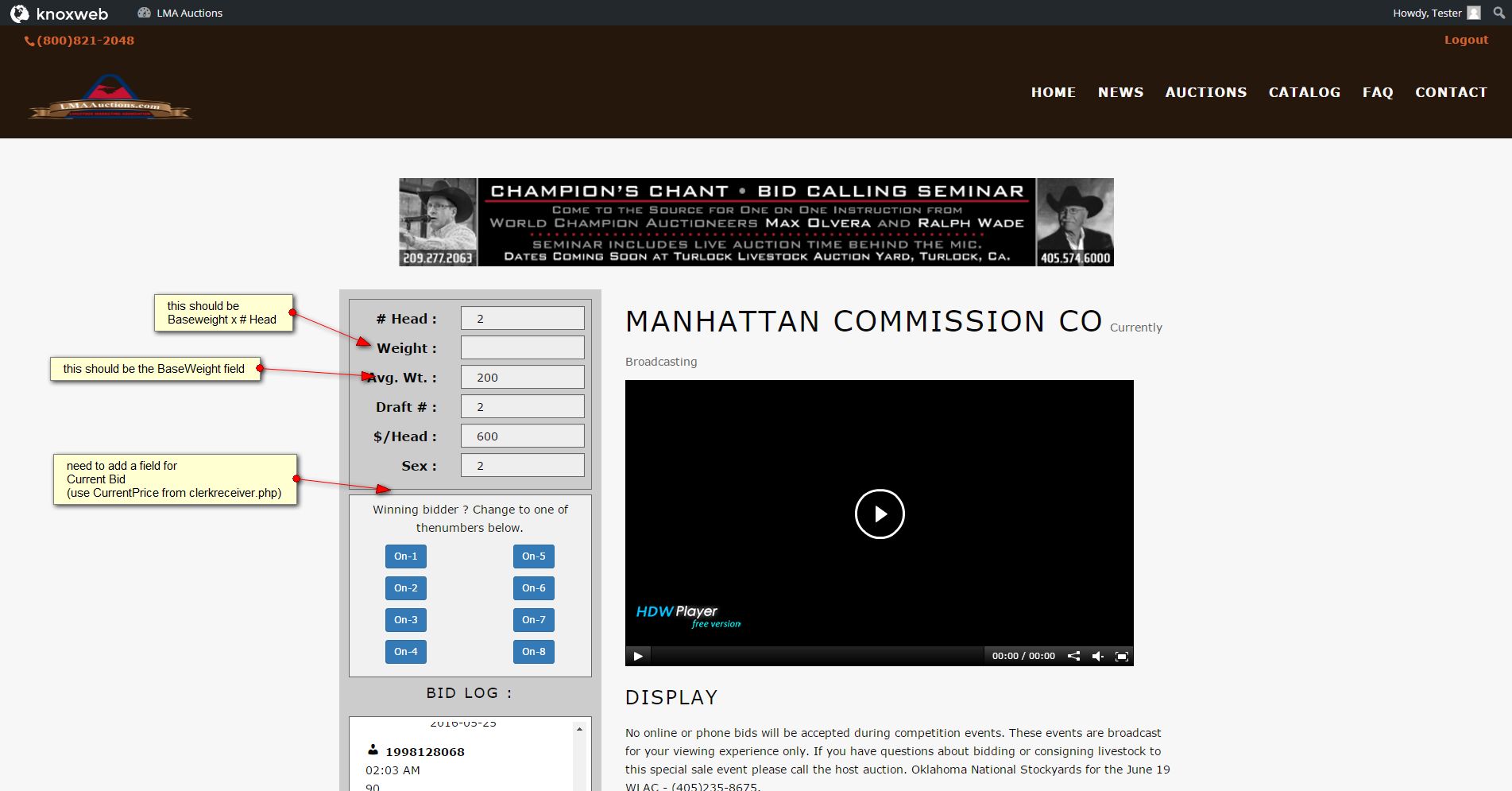Click the $/Head input field
1512x791 pixels.
tap(523, 436)
